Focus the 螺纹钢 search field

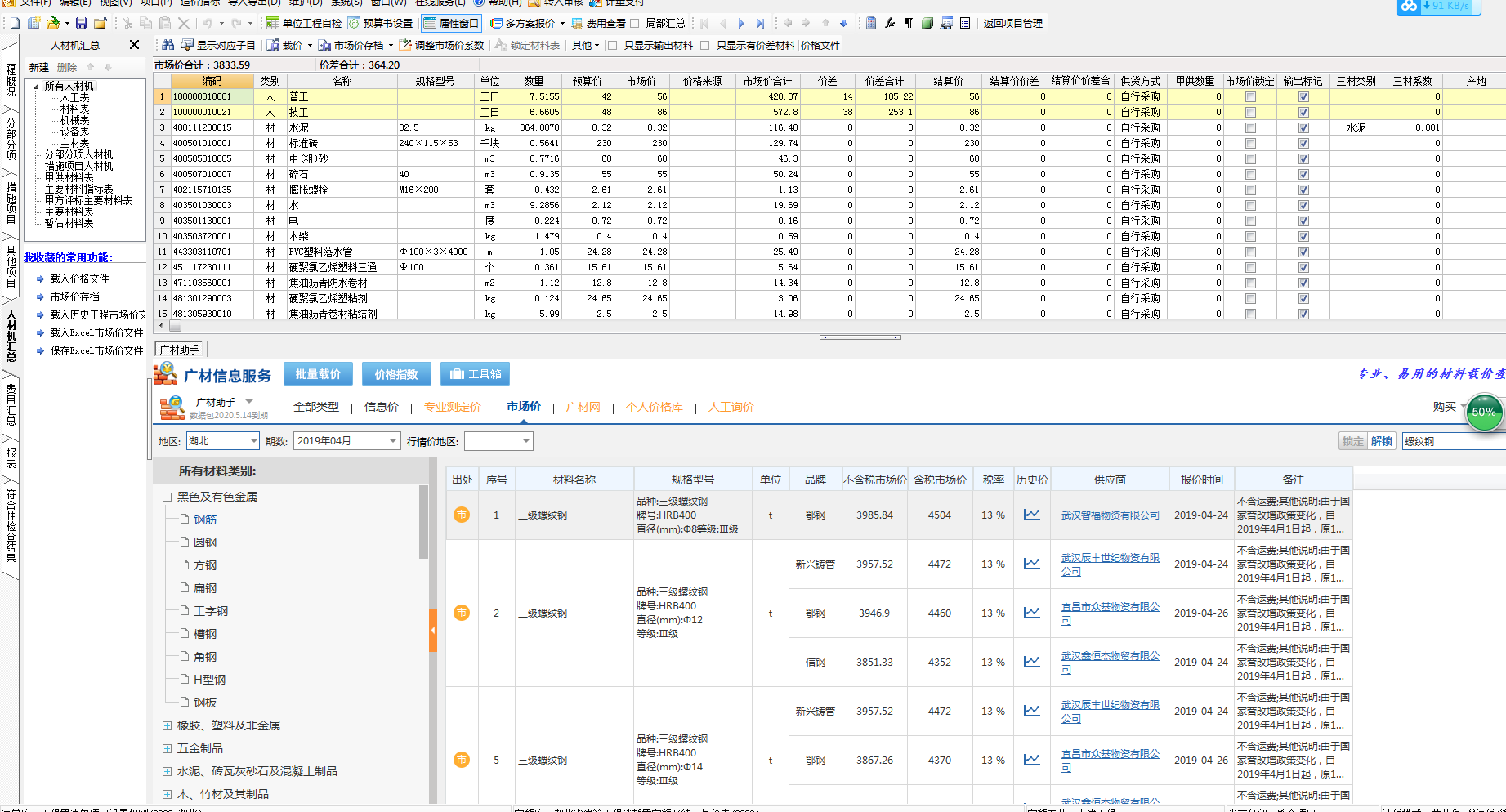tap(1453, 441)
